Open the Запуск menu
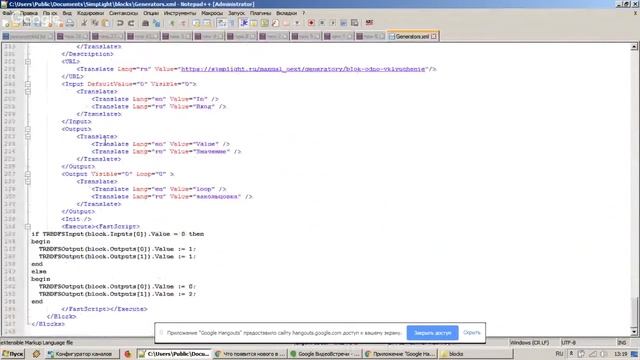Image resolution: width=640 pixels, height=360 pixels. (x=236, y=13)
